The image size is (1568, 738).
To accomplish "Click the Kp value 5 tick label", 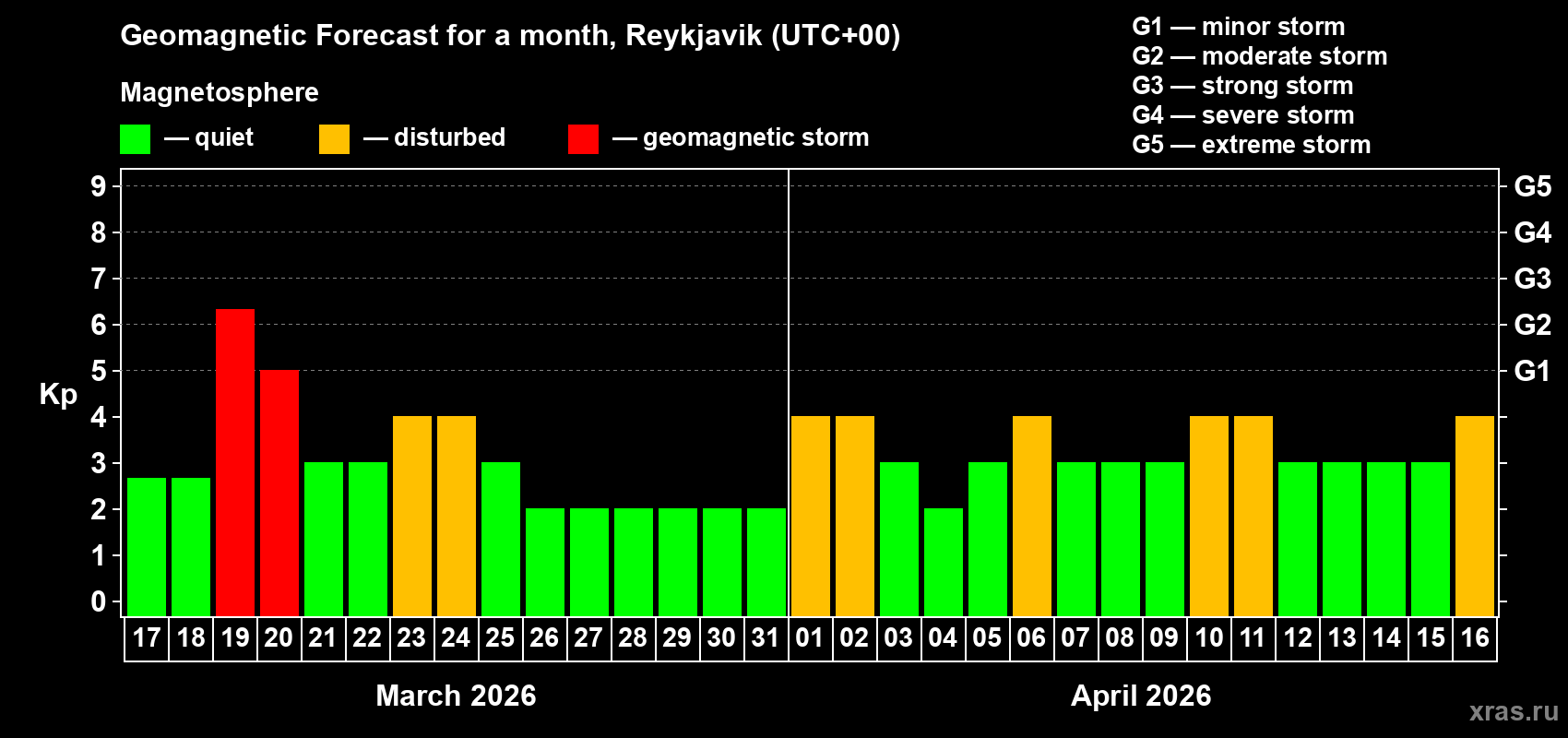I will coord(99,371).
